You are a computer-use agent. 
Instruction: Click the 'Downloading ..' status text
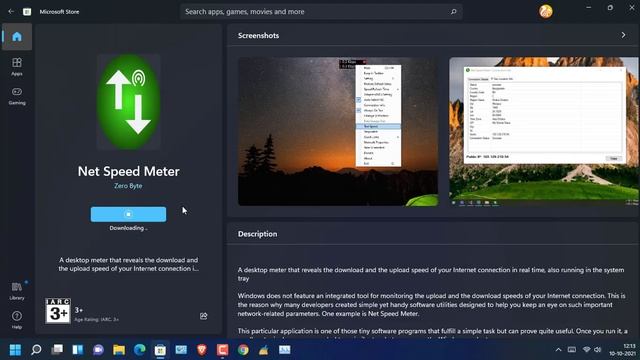click(x=128, y=228)
